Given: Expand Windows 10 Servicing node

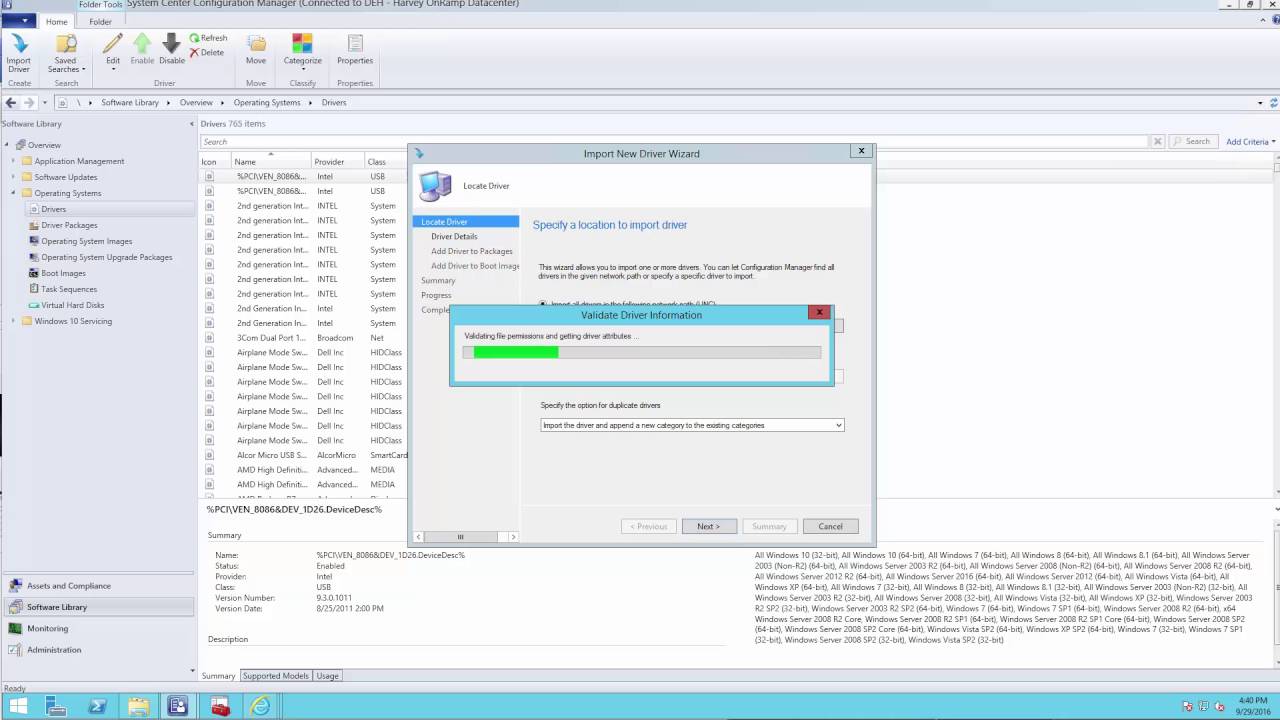Looking at the screenshot, I should [x=14, y=321].
